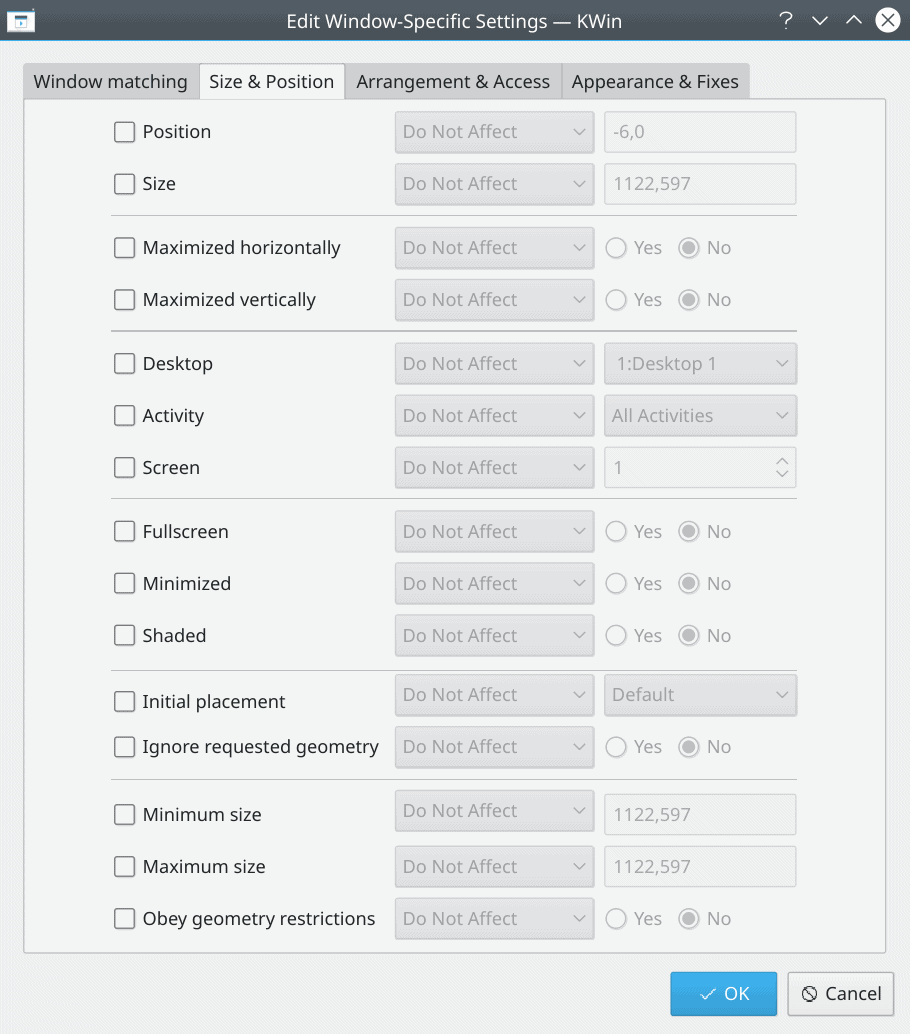This screenshot has width=910, height=1034.
Task: Increase the Screen number spinner
Action: [x=782, y=460]
